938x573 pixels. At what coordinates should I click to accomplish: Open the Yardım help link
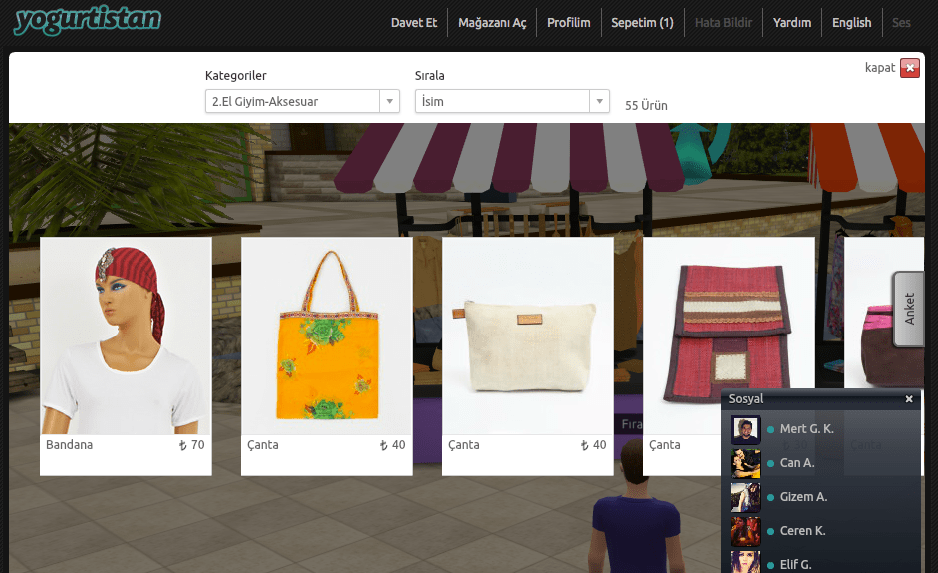click(792, 23)
